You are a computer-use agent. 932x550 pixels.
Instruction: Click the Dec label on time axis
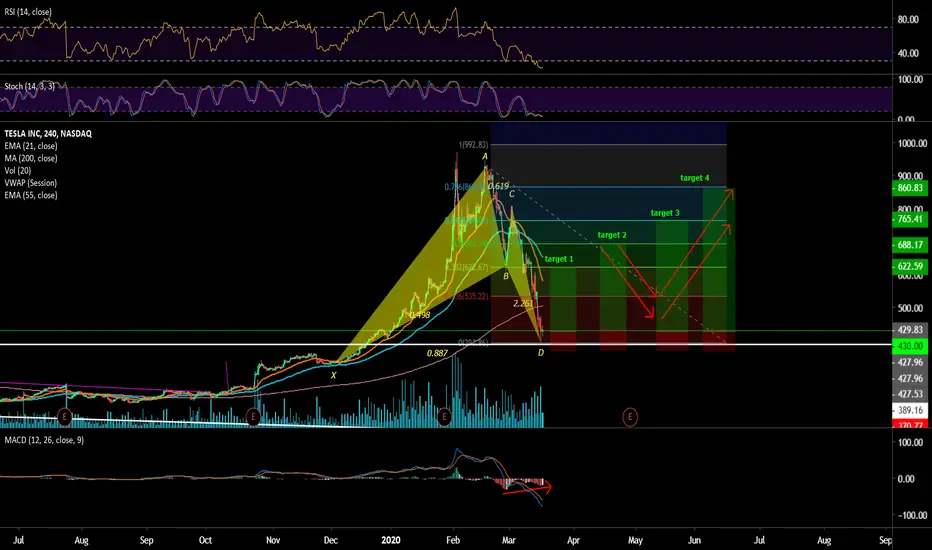tap(330, 540)
